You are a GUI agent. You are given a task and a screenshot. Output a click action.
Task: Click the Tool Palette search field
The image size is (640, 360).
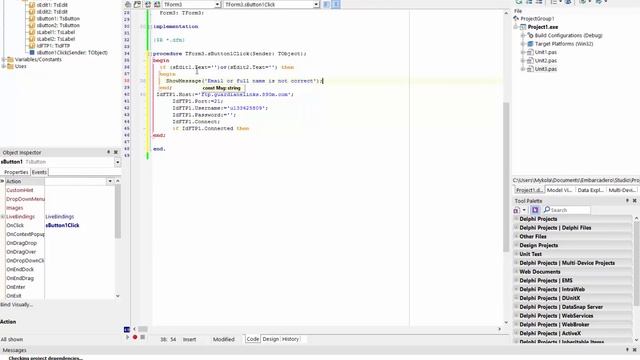pyautogui.click(x=570, y=210)
